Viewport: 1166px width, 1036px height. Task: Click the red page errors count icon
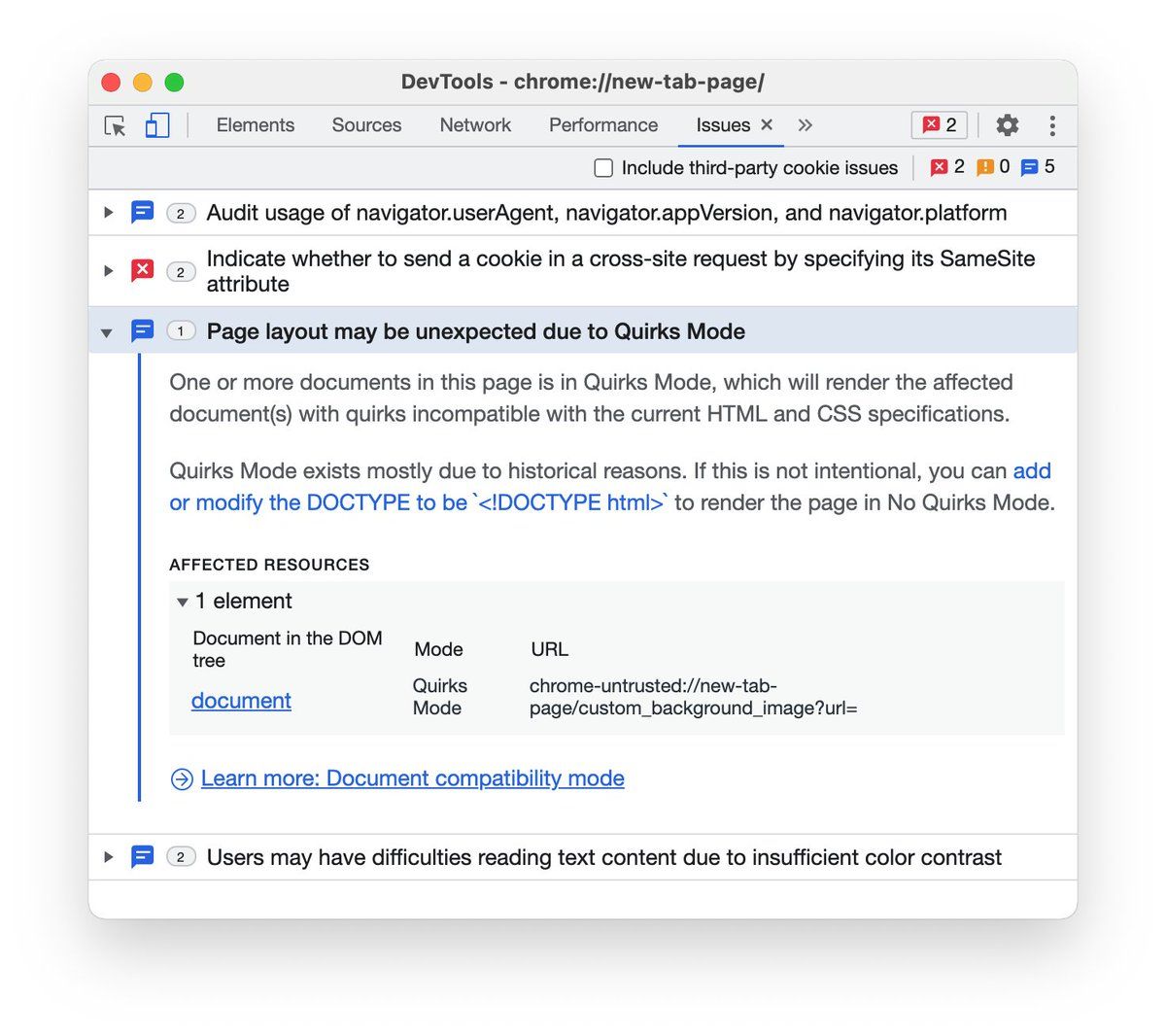pyautogui.click(x=939, y=167)
